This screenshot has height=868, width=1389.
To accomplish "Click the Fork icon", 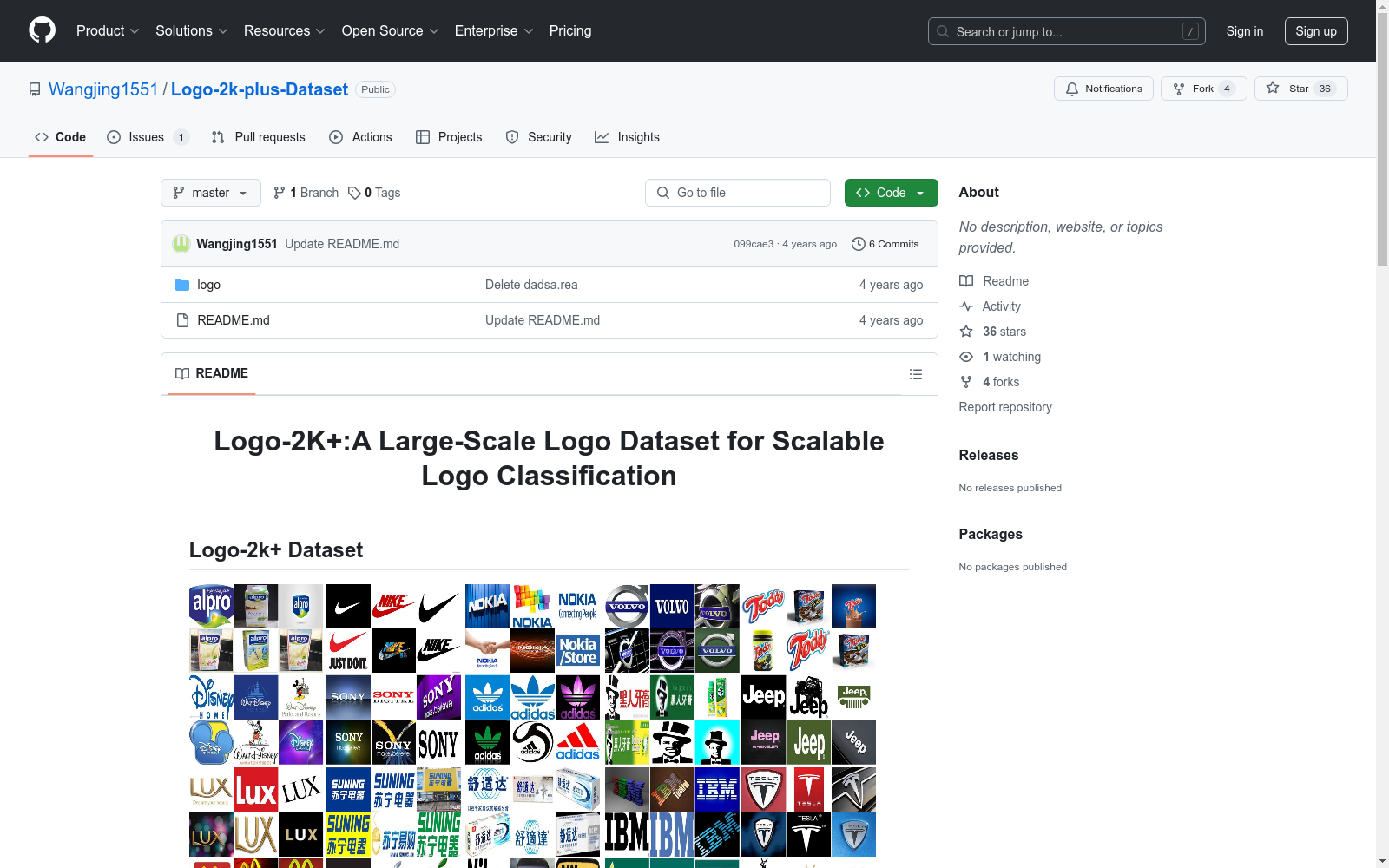I will point(1179,89).
